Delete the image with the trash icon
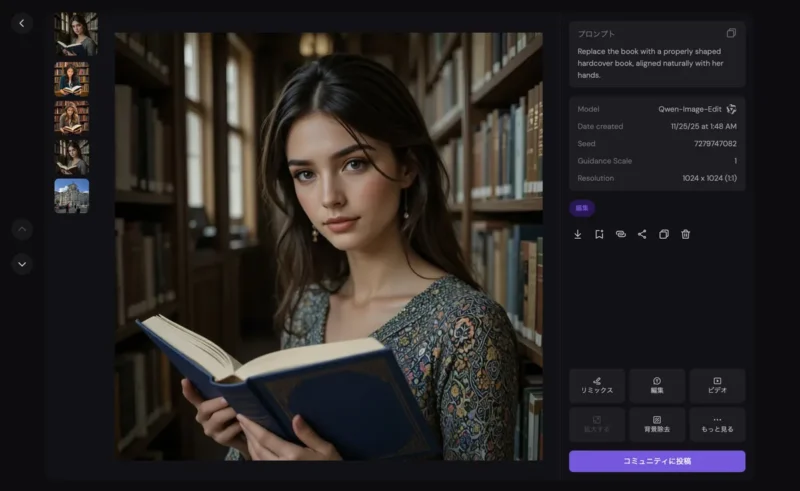The image size is (800, 491). tap(685, 234)
